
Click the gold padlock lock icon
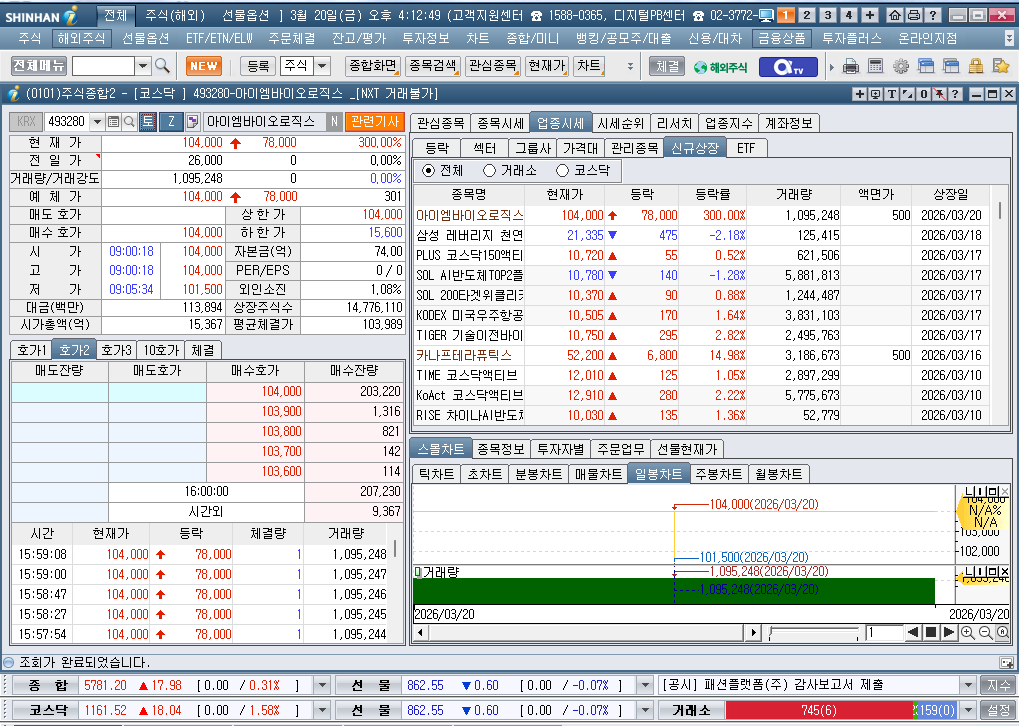click(975, 66)
